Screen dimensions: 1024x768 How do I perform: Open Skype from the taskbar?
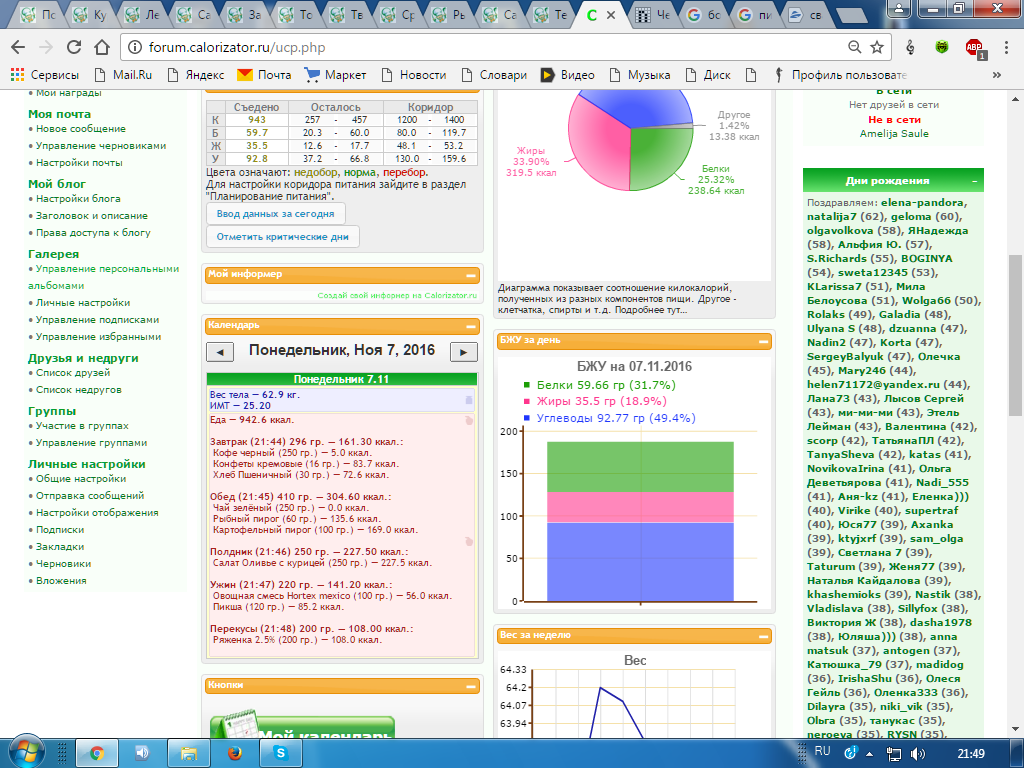(x=281, y=754)
